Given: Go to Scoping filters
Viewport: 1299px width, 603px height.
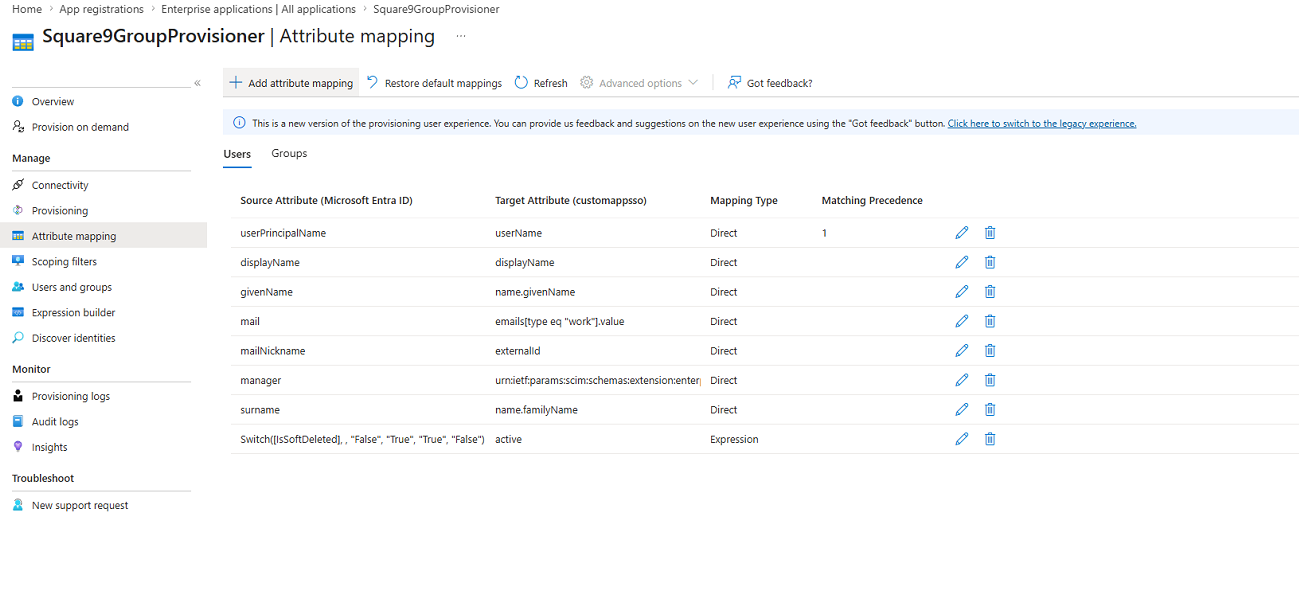Looking at the screenshot, I should pyautogui.click(x=64, y=261).
